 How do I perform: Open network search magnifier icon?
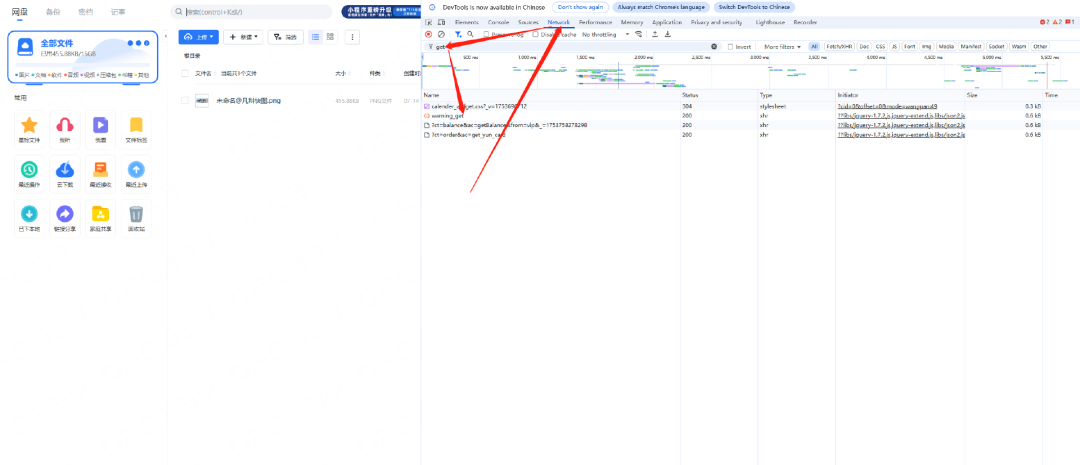point(470,34)
